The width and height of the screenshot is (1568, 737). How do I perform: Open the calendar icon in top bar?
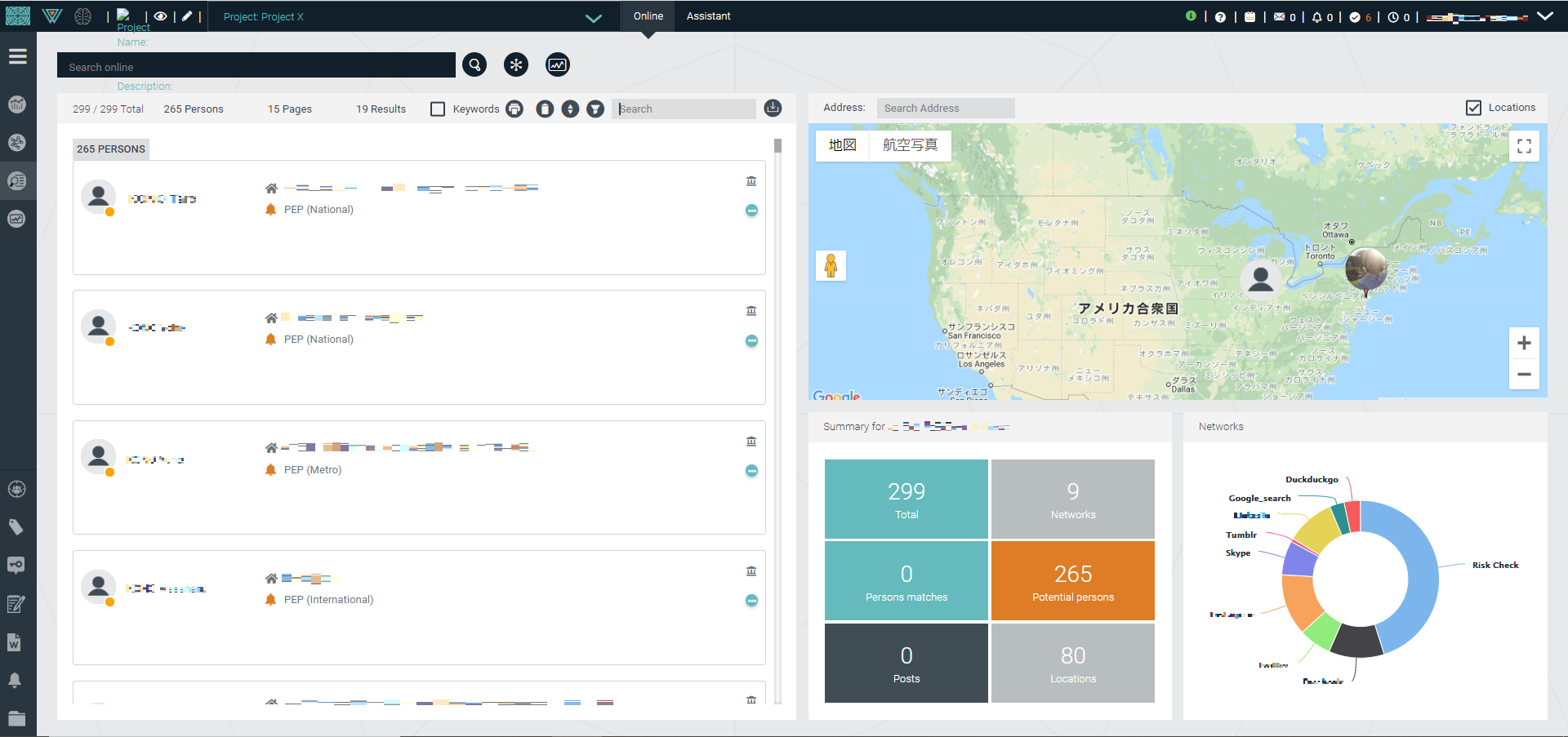1249,17
